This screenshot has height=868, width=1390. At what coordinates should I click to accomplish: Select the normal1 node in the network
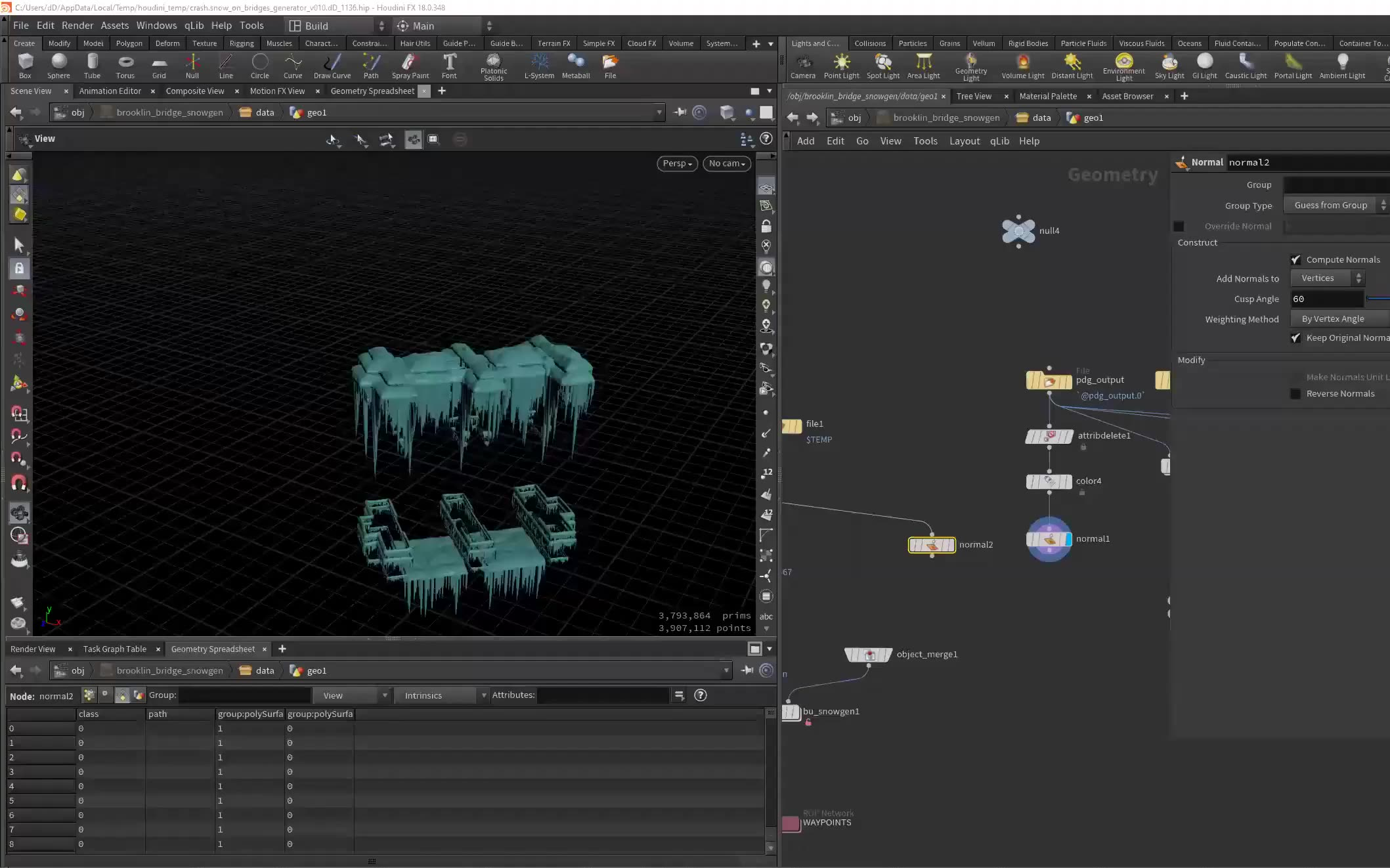1049,538
